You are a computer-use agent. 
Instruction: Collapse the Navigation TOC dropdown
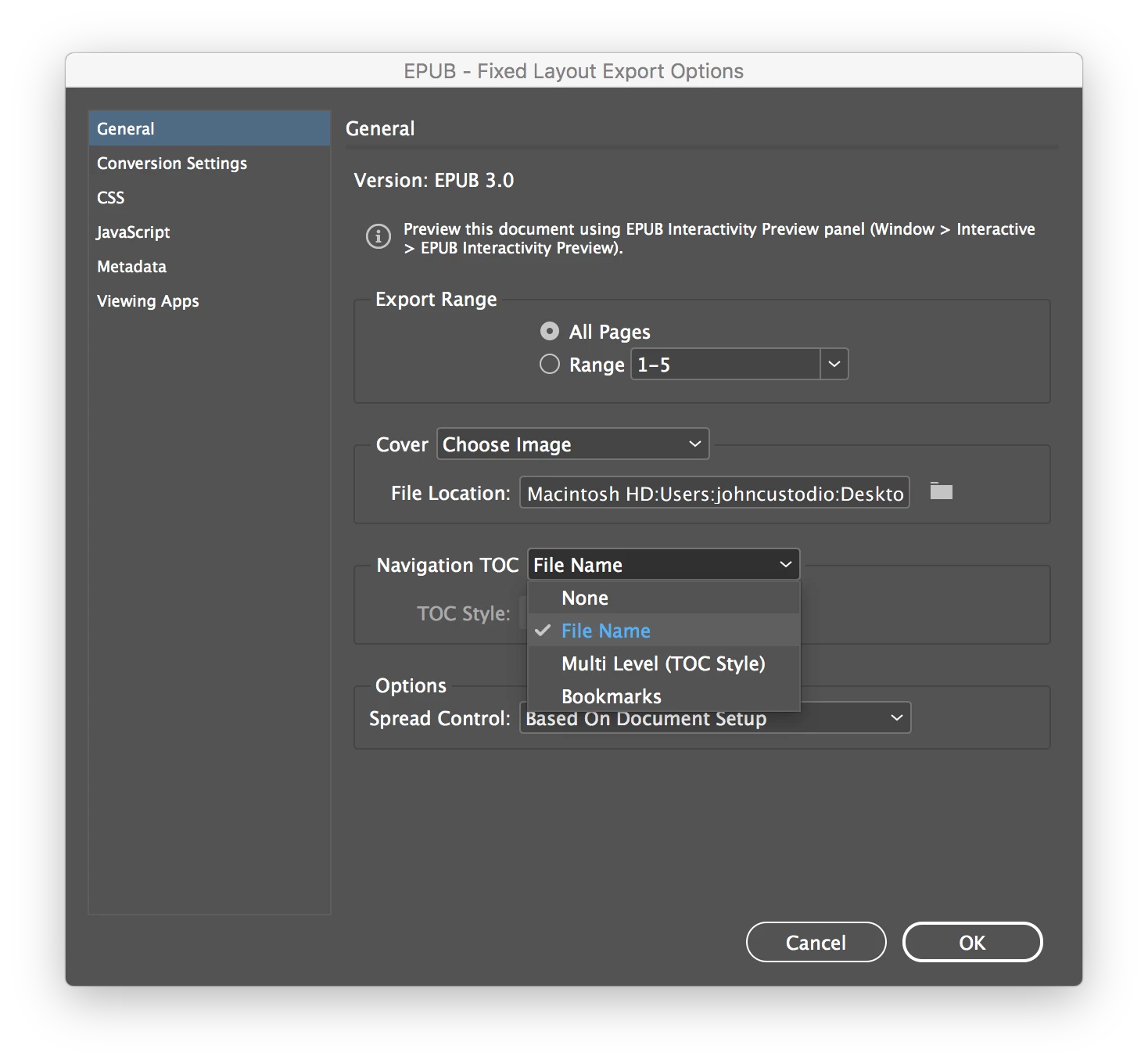pos(663,565)
